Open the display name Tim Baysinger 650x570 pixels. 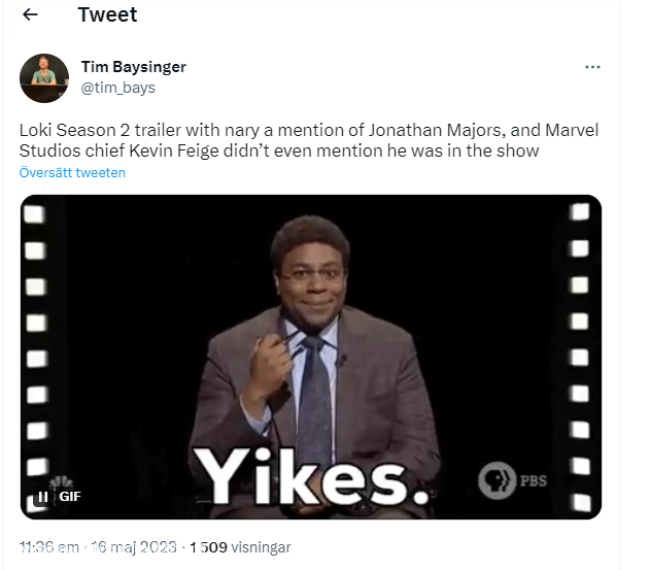133,67
